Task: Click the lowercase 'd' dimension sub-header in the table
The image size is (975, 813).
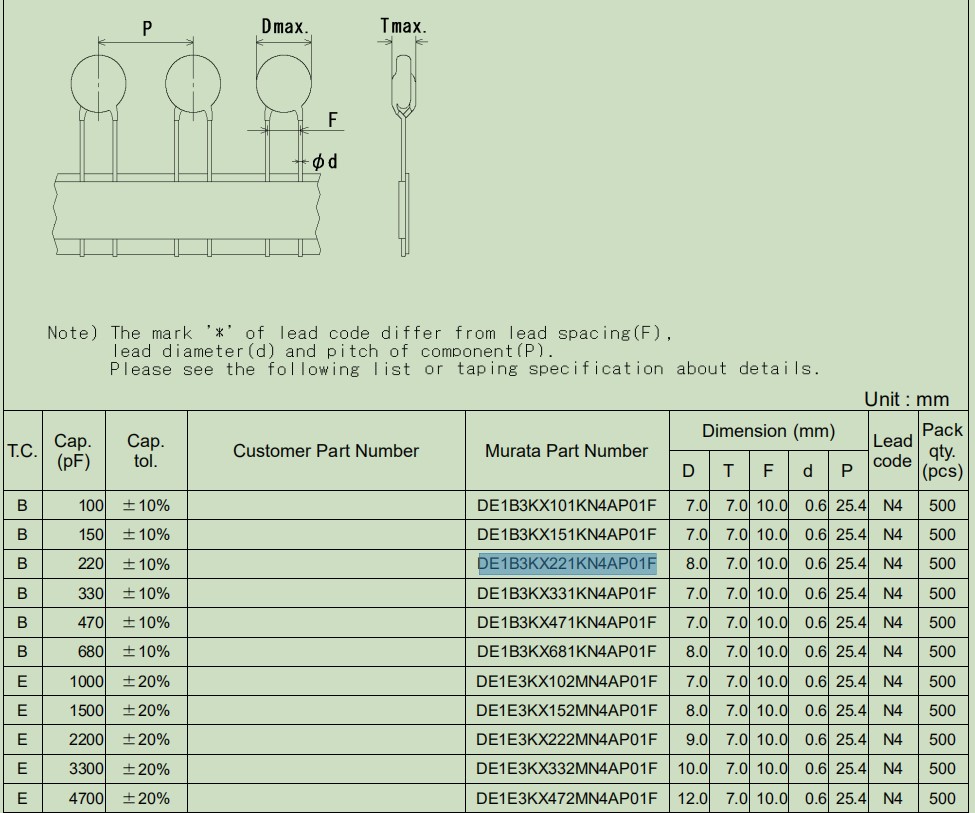Action: point(808,472)
